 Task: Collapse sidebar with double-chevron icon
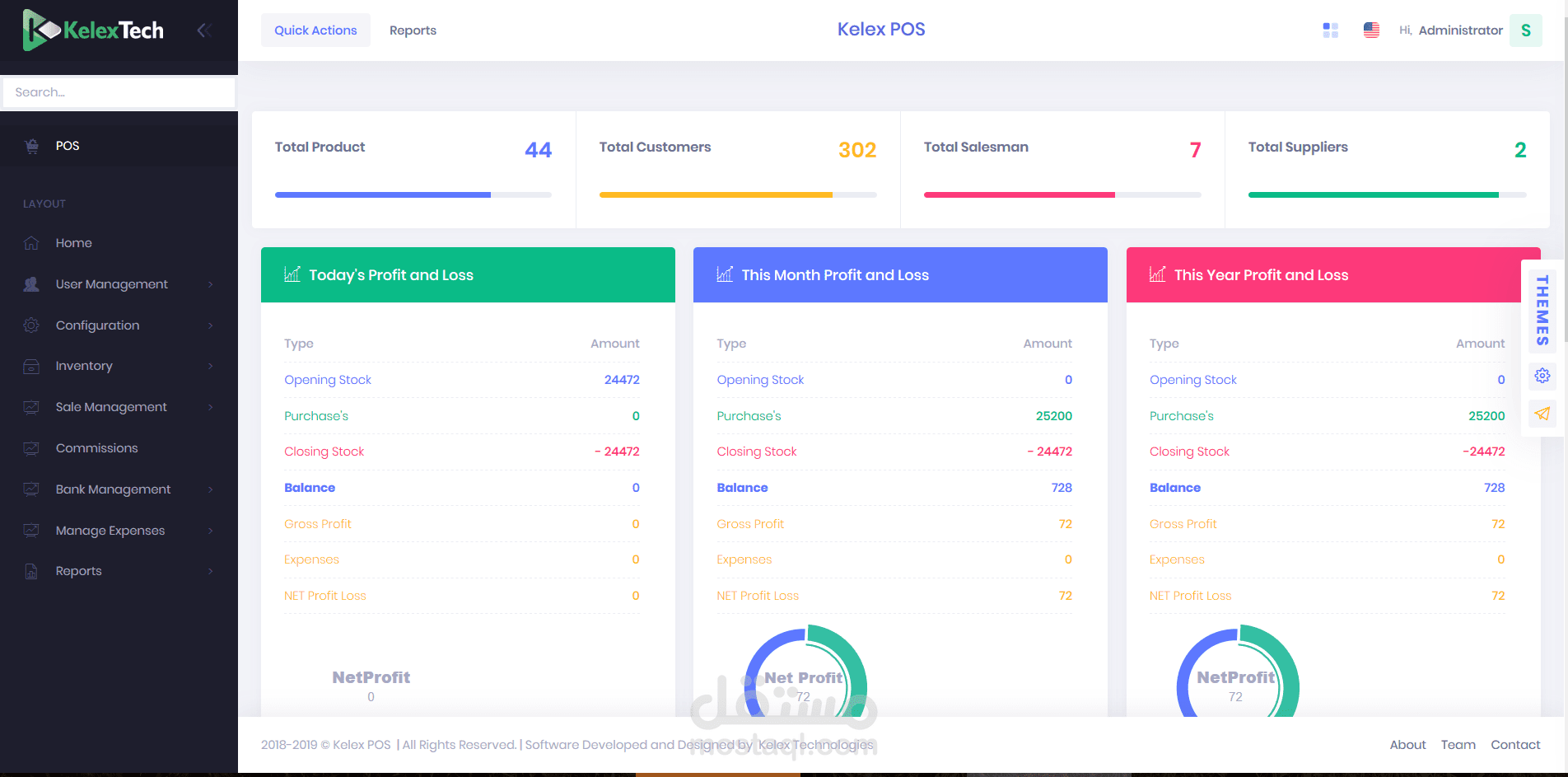tap(204, 30)
